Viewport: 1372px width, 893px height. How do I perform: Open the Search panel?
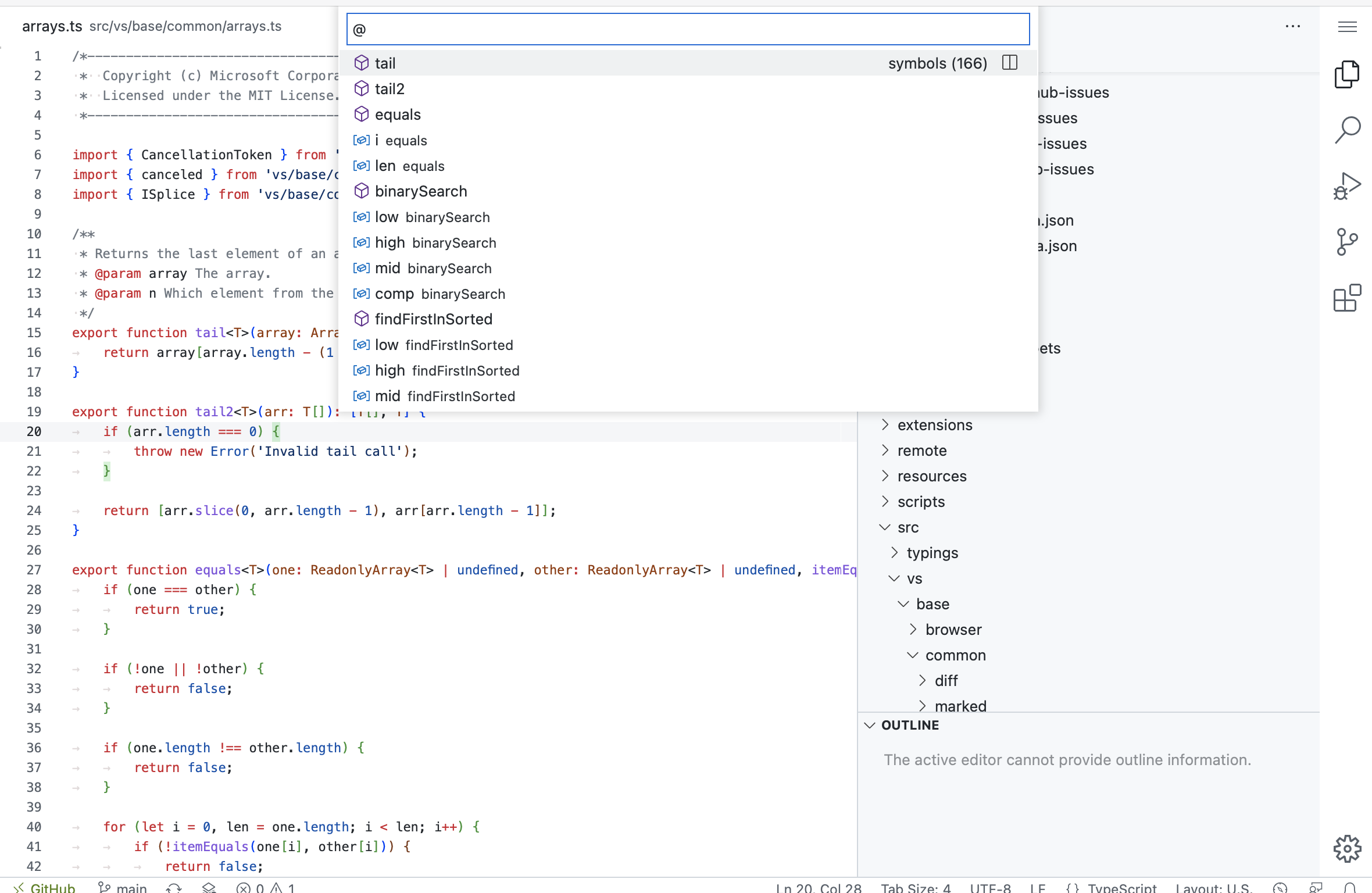(x=1348, y=130)
